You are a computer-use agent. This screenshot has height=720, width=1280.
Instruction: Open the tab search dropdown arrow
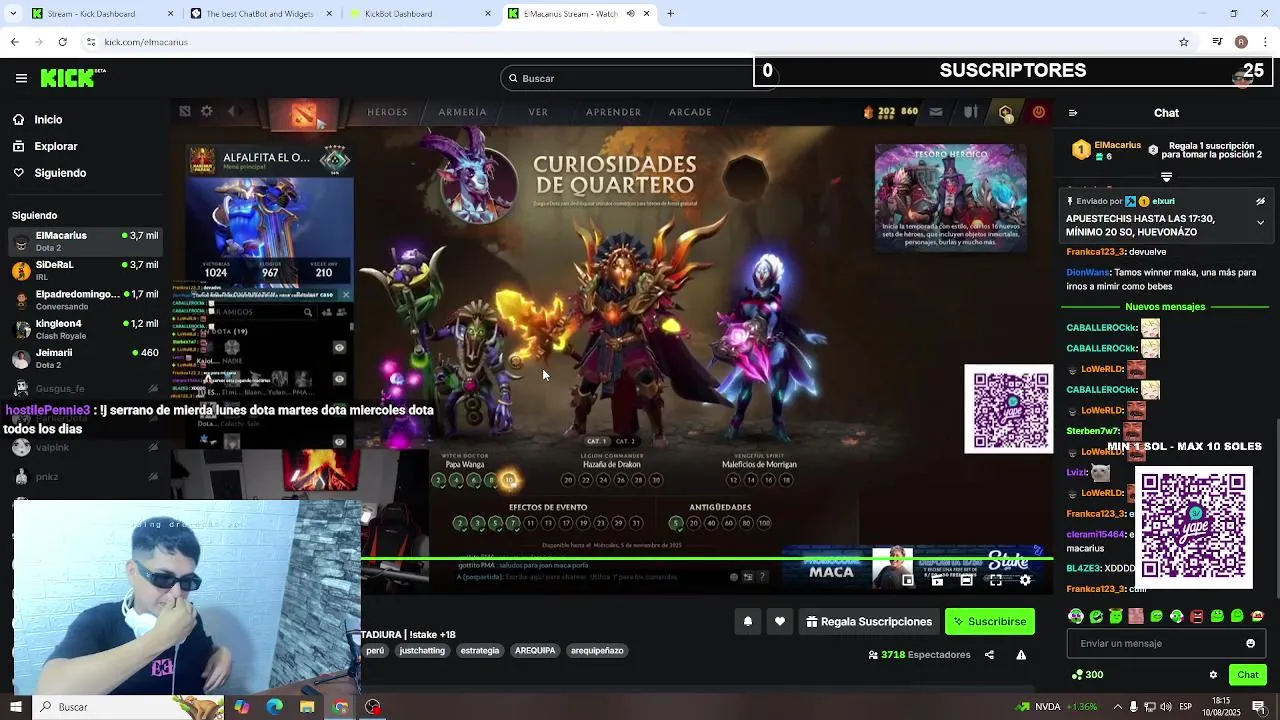click(12, 14)
